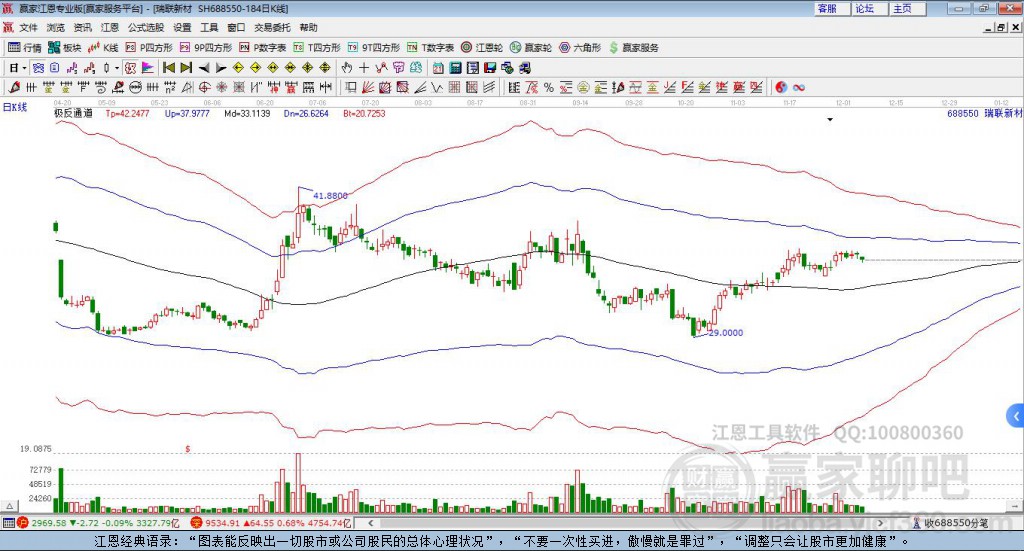
Task: Toggle the colored flag indicator button
Action: (x=148, y=68)
